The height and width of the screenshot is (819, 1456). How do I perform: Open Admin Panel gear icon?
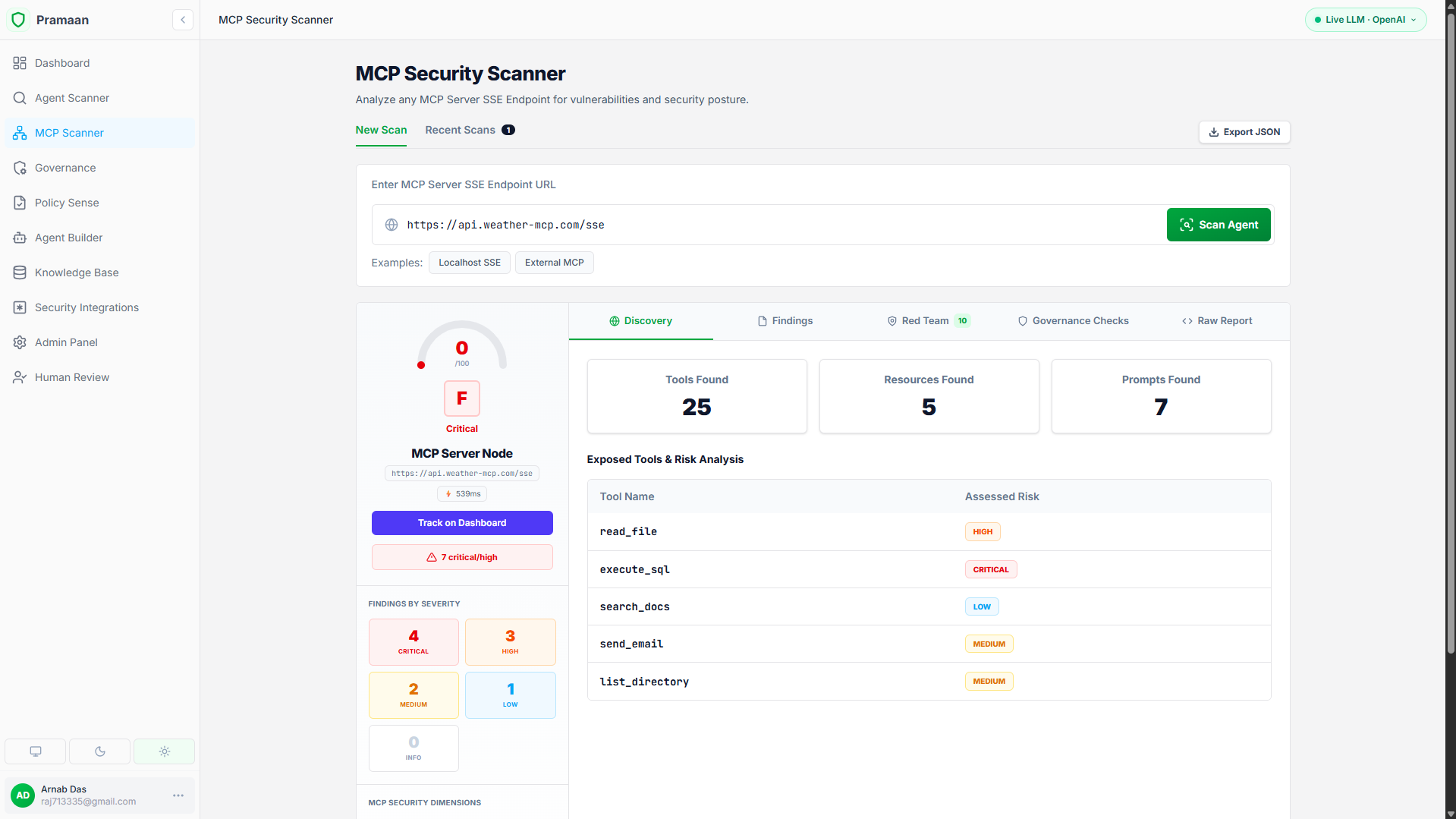20,342
